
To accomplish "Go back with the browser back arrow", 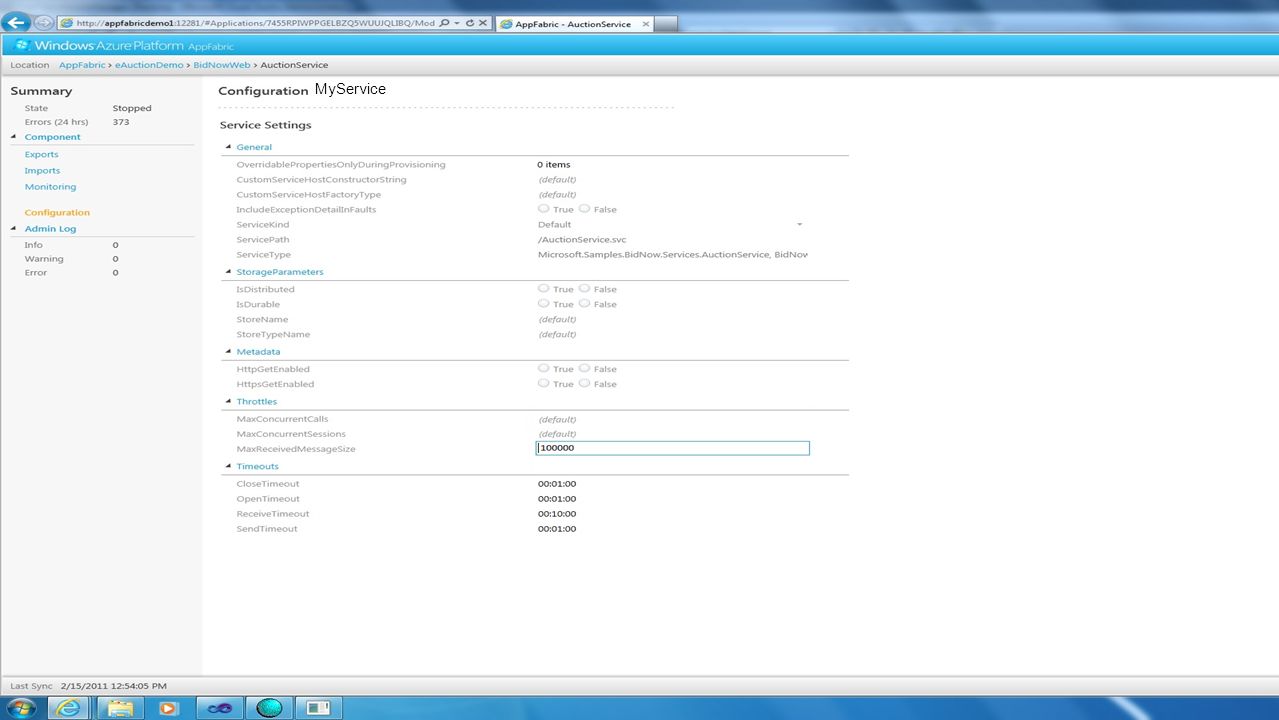I will click(x=17, y=22).
